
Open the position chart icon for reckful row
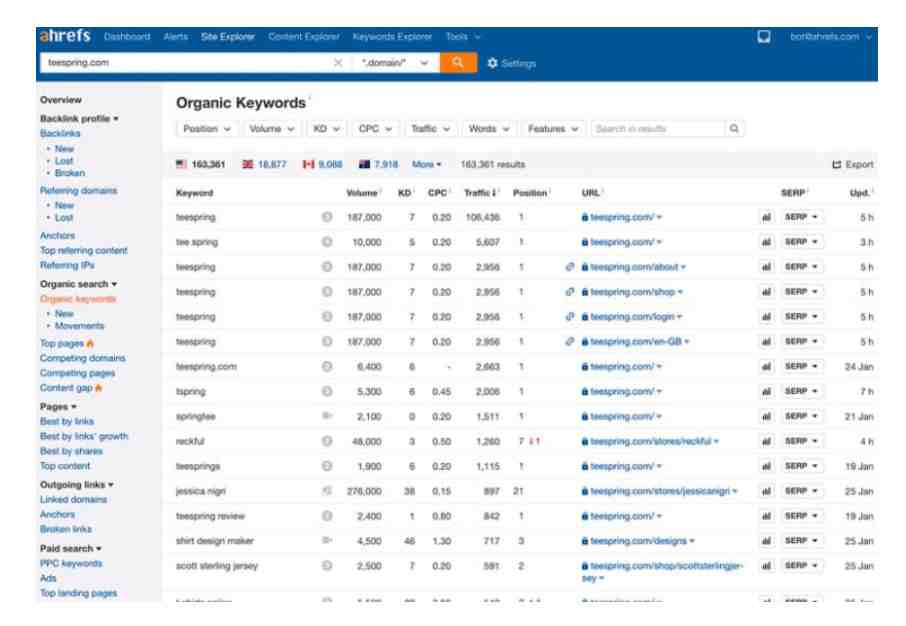(x=766, y=441)
